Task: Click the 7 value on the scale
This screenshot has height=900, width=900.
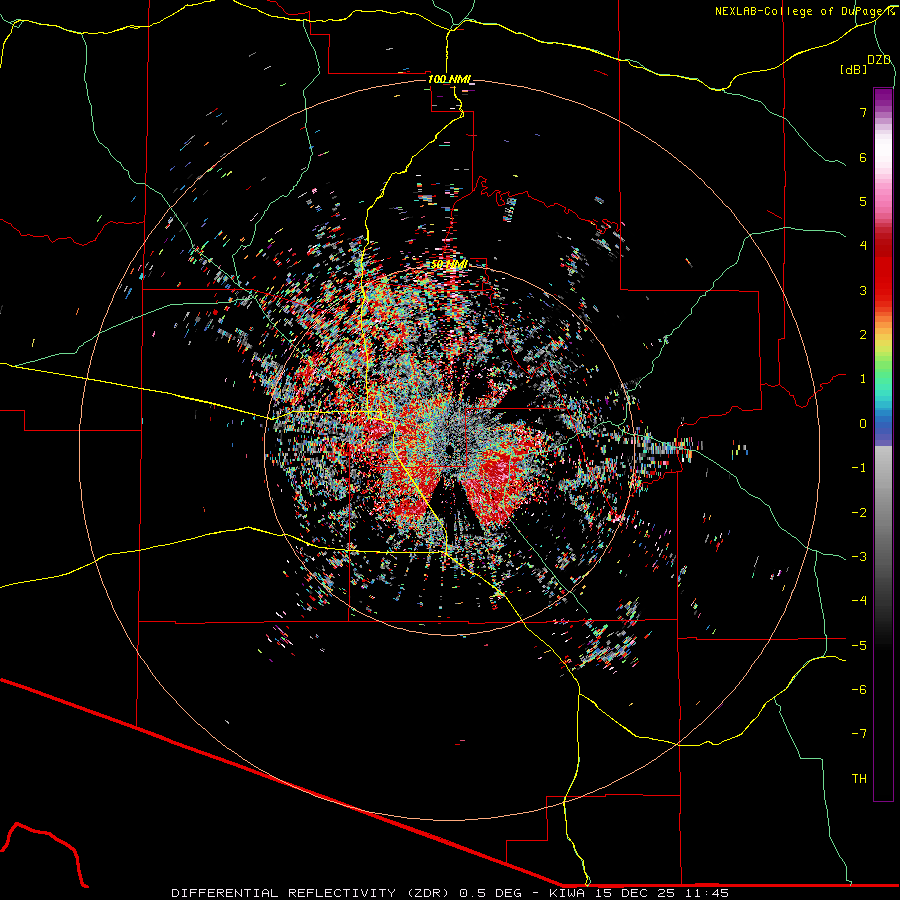Action: tap(863, 112)
